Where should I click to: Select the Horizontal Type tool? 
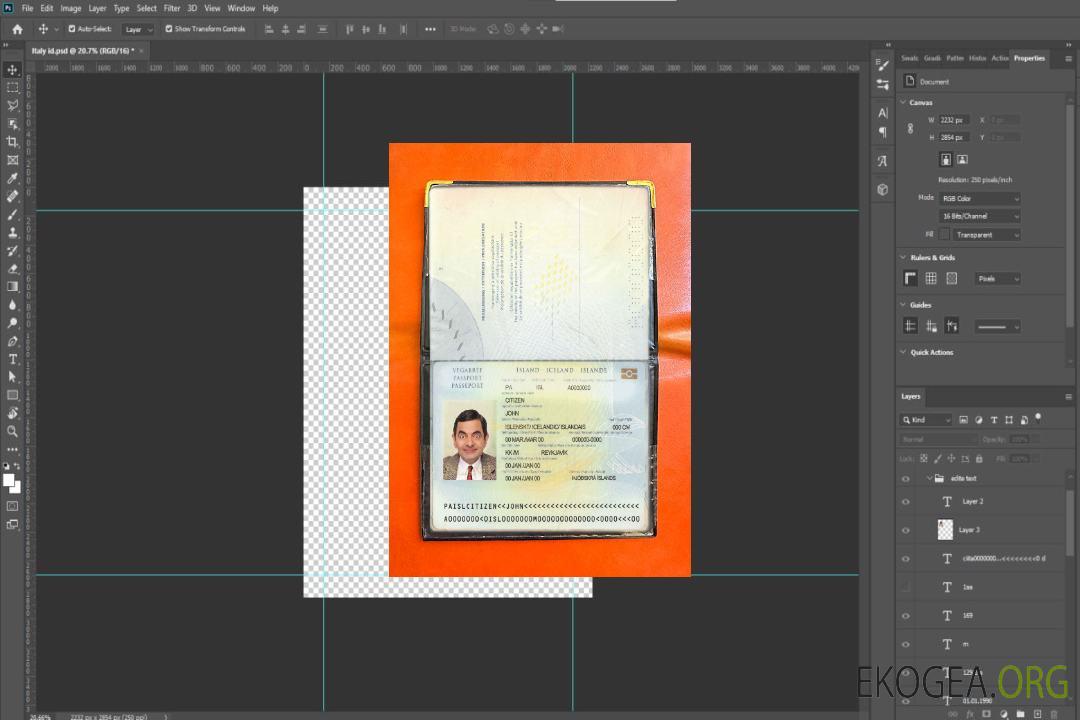coord(13,359)
